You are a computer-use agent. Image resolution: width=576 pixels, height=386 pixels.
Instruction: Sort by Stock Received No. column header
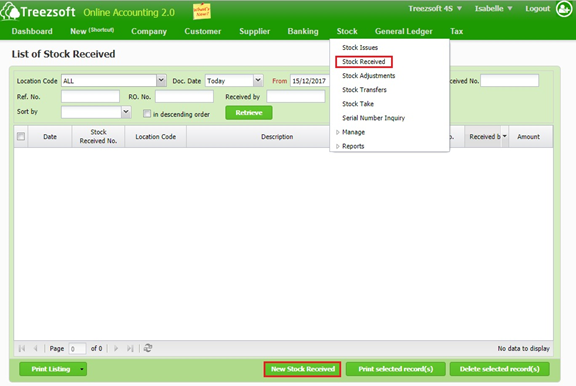point(98,137)
